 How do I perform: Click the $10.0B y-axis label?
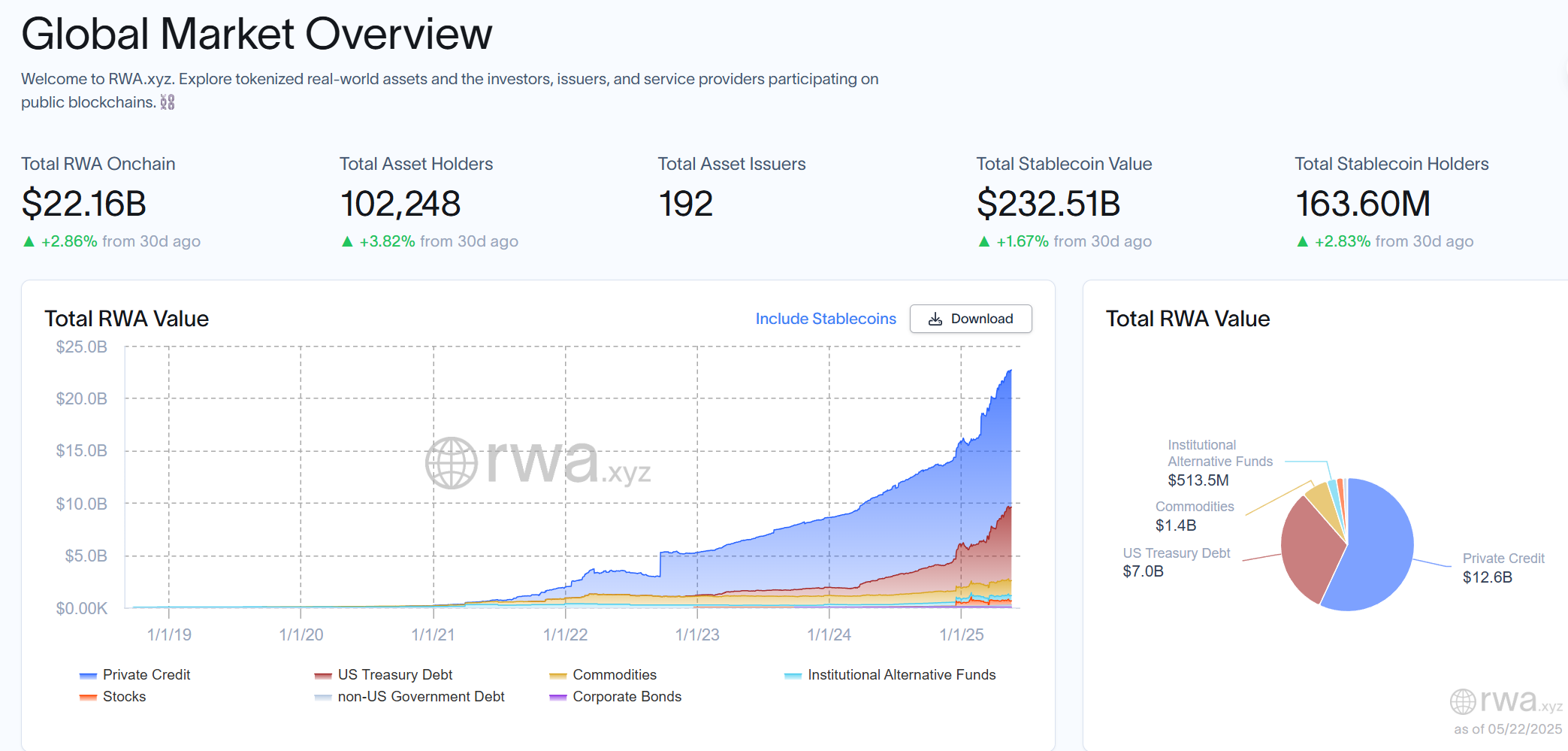[x=81, y=504]
